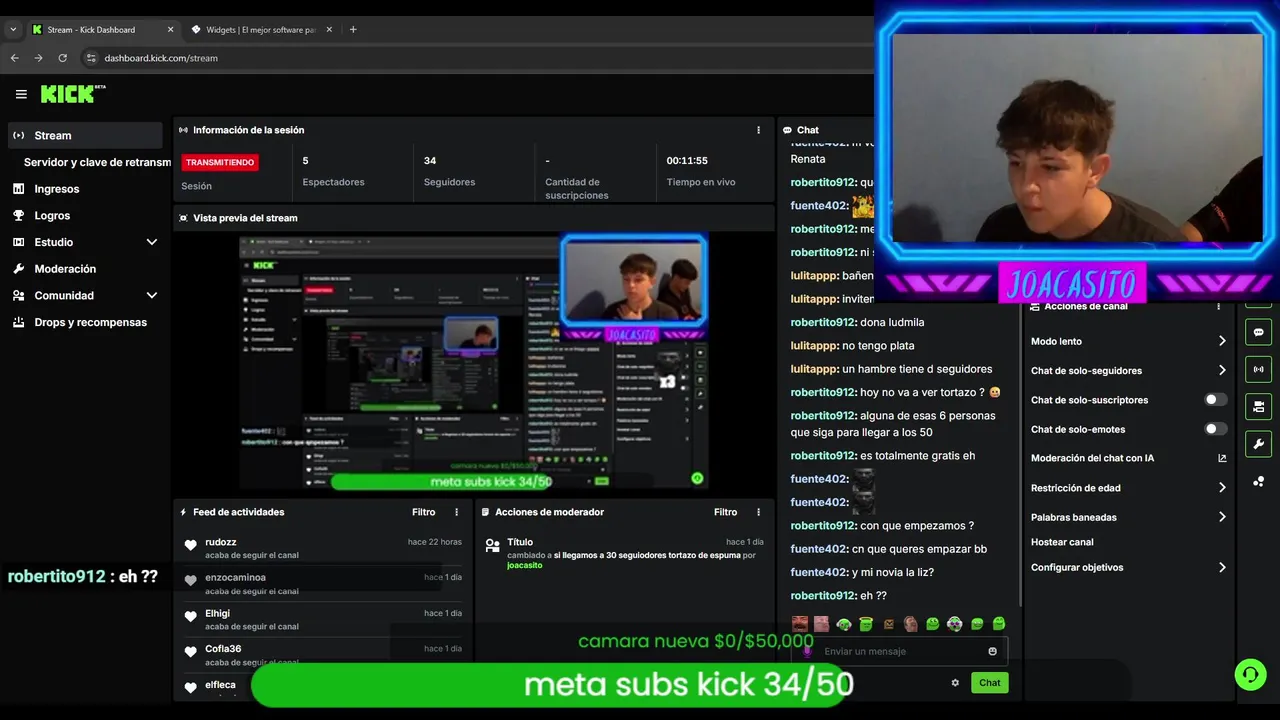Click the heart icon next to Elhigi

pos(190,616)
